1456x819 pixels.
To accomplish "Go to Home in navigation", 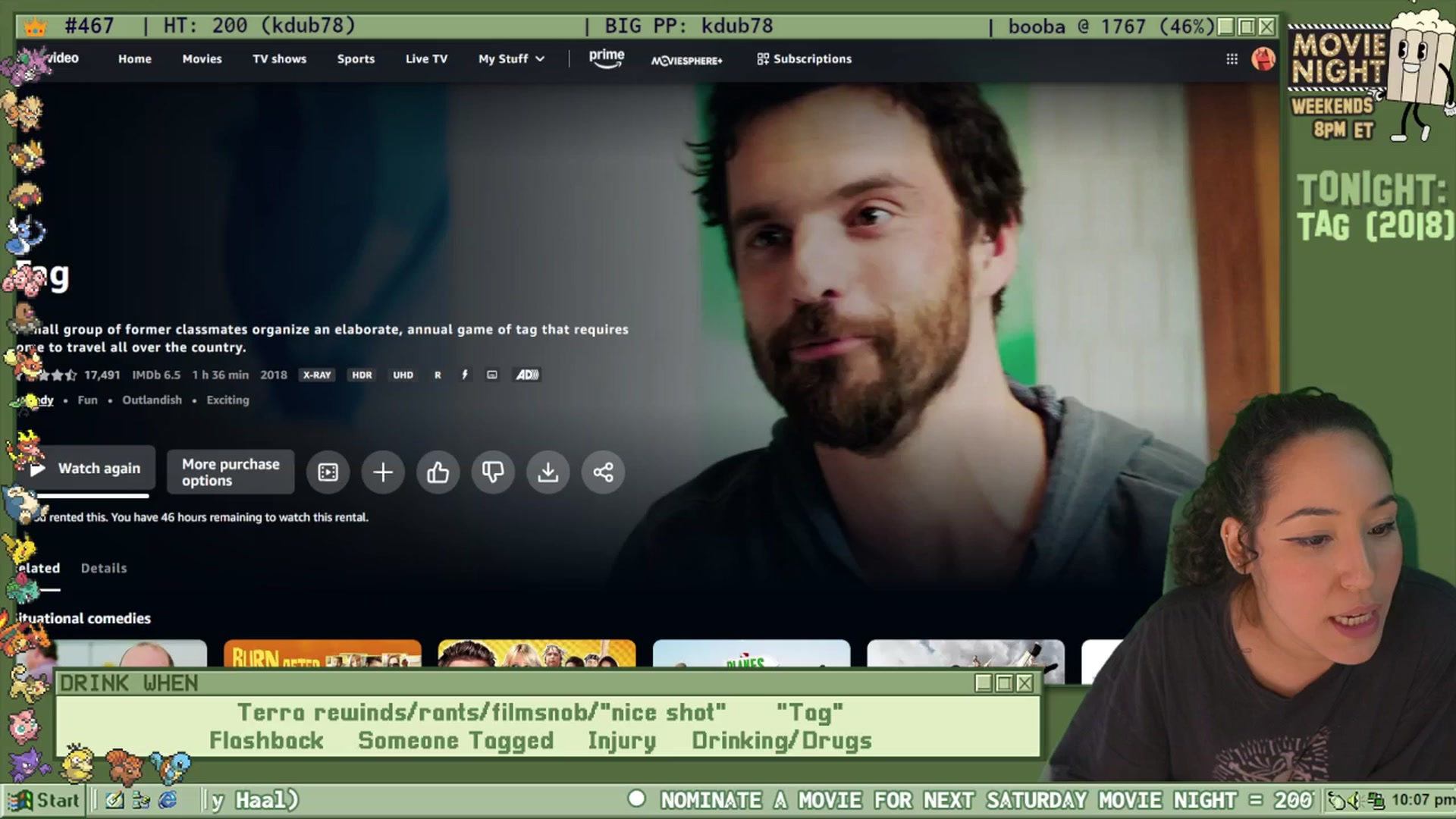I will [x=135, y=59].
